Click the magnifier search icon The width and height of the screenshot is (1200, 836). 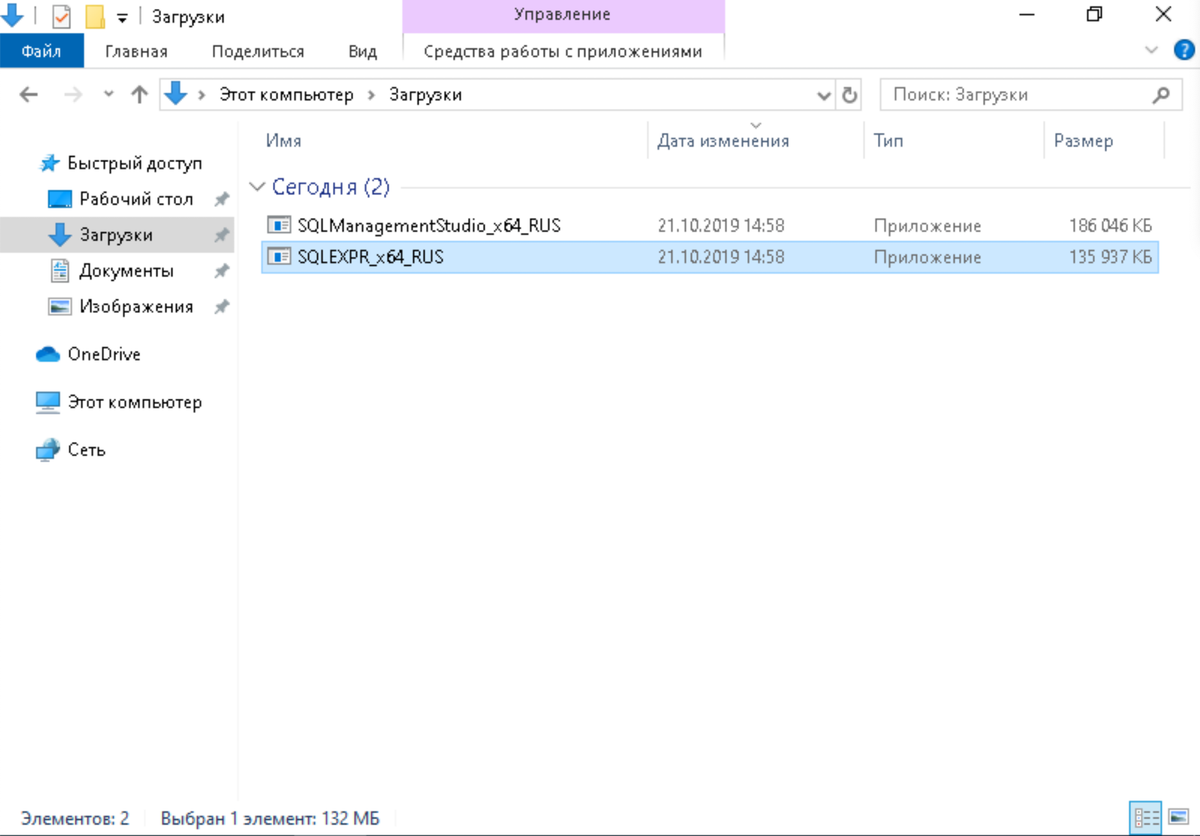coord(1161,95)
